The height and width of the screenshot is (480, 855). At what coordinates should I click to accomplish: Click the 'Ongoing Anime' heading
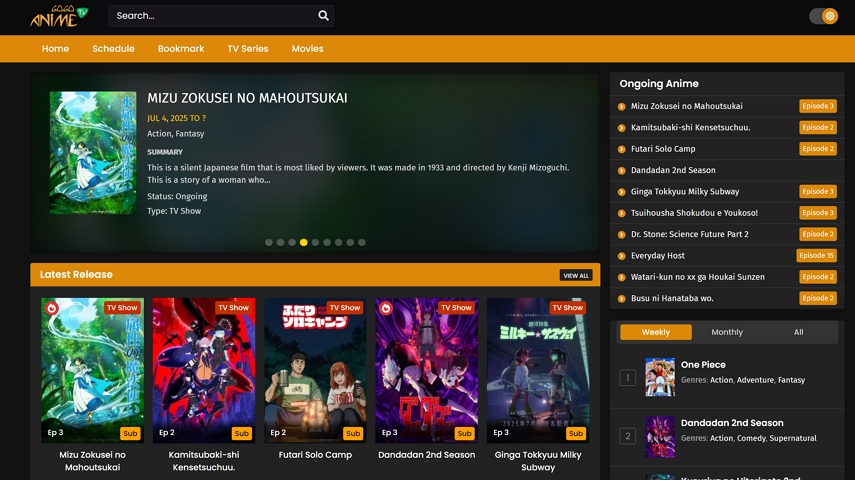(659, 83)
